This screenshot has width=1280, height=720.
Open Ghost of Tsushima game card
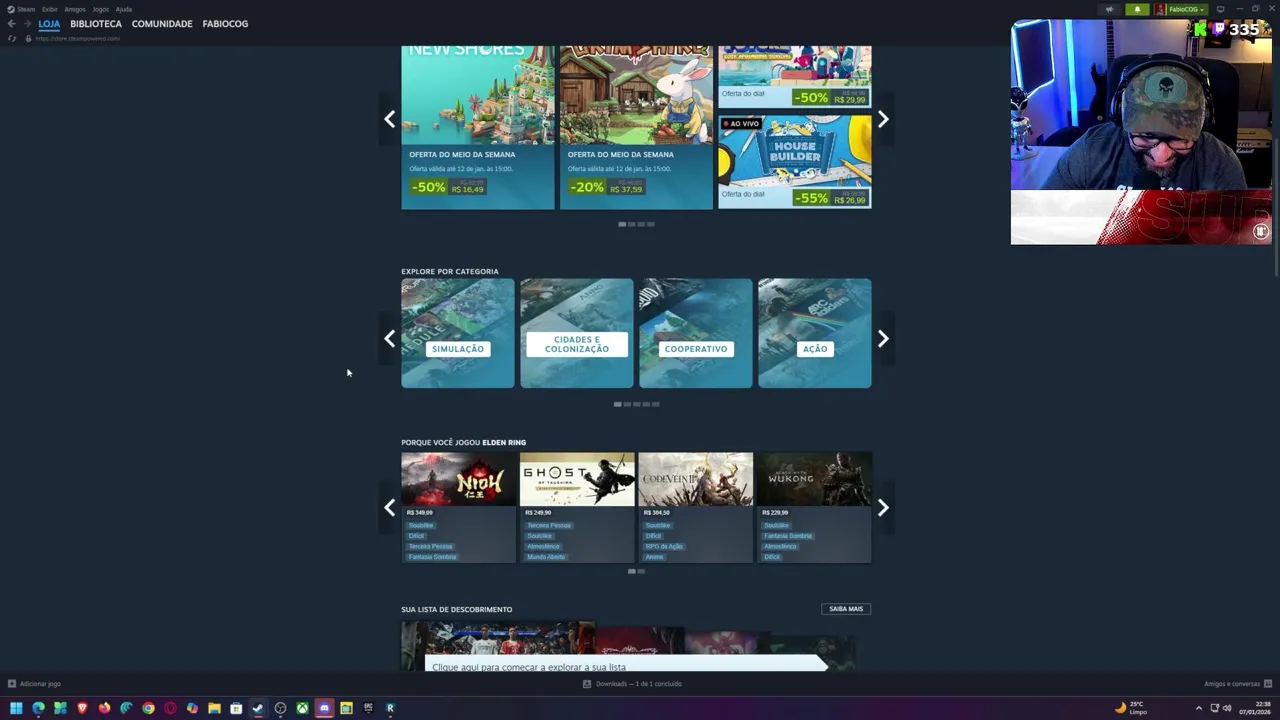click(x=577, y=507)
